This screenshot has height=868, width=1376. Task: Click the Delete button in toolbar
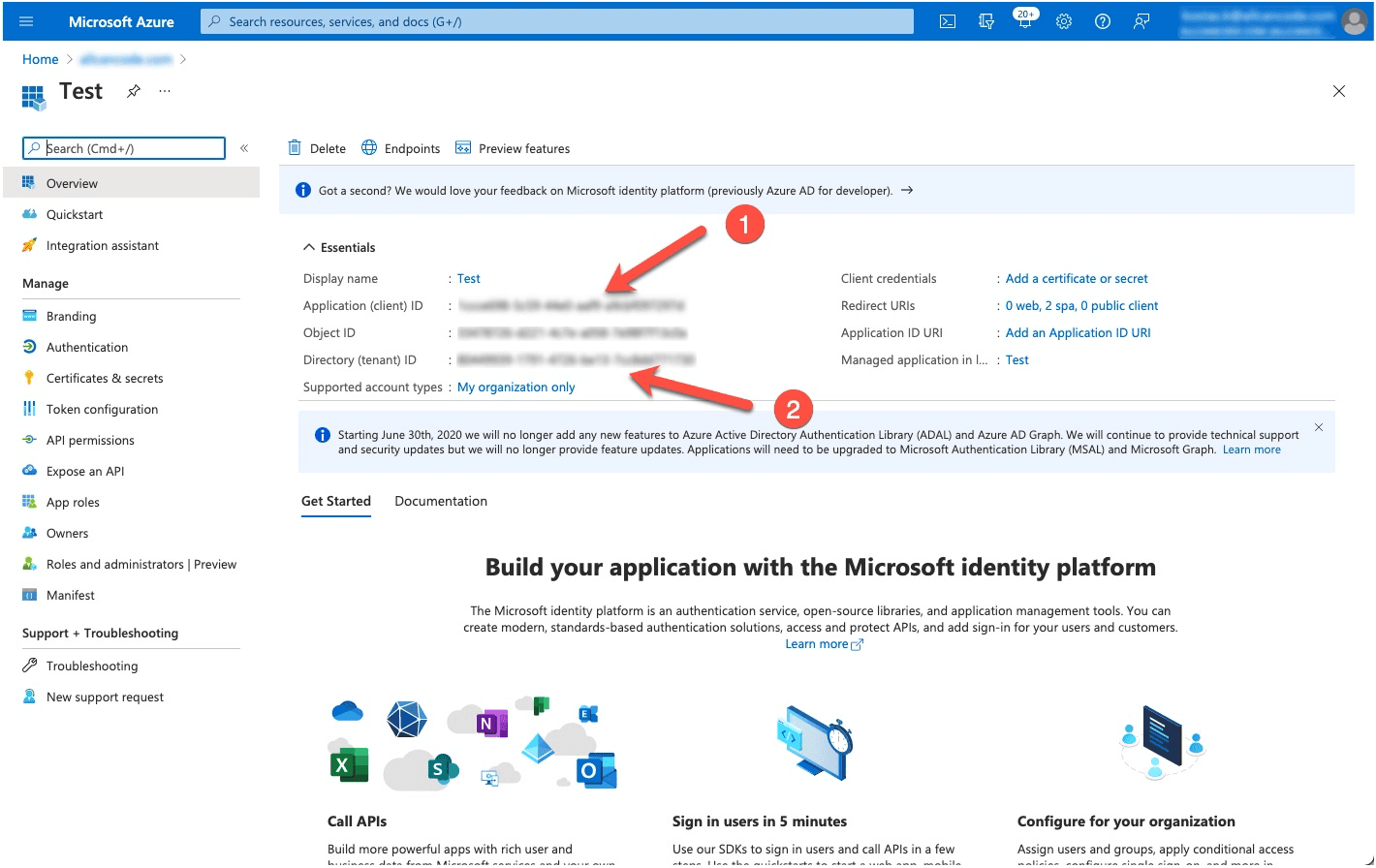coord(317,148)
